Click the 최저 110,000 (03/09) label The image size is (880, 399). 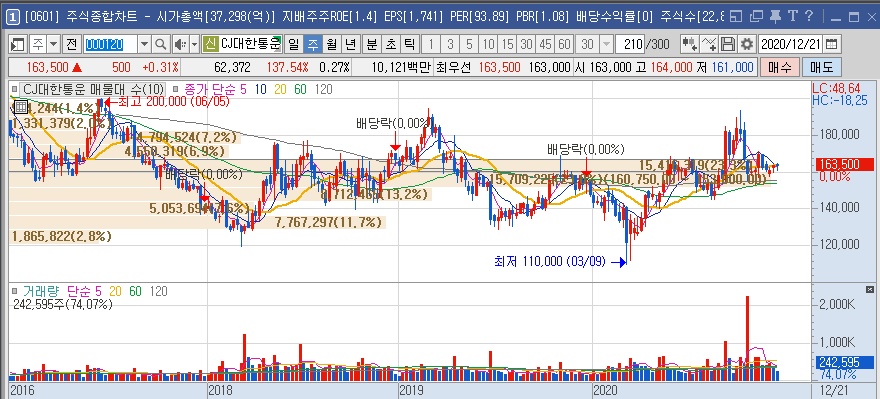click(550, 261)
